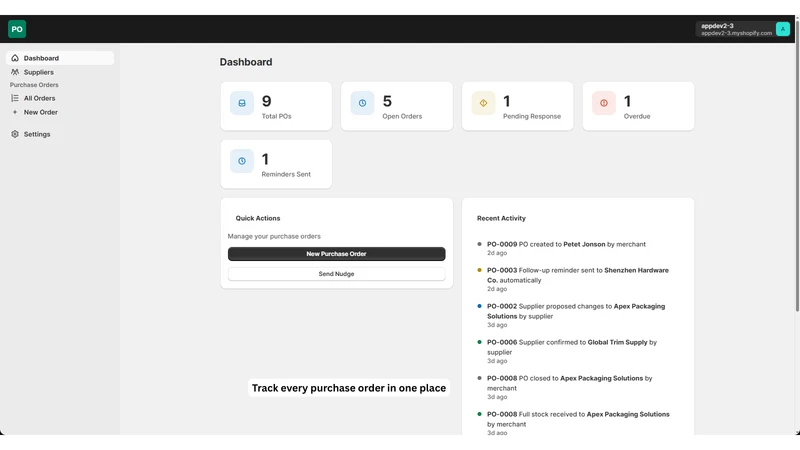Click the Purchase Orders section label
Screen dimensions: 800x450
(34, 85)
